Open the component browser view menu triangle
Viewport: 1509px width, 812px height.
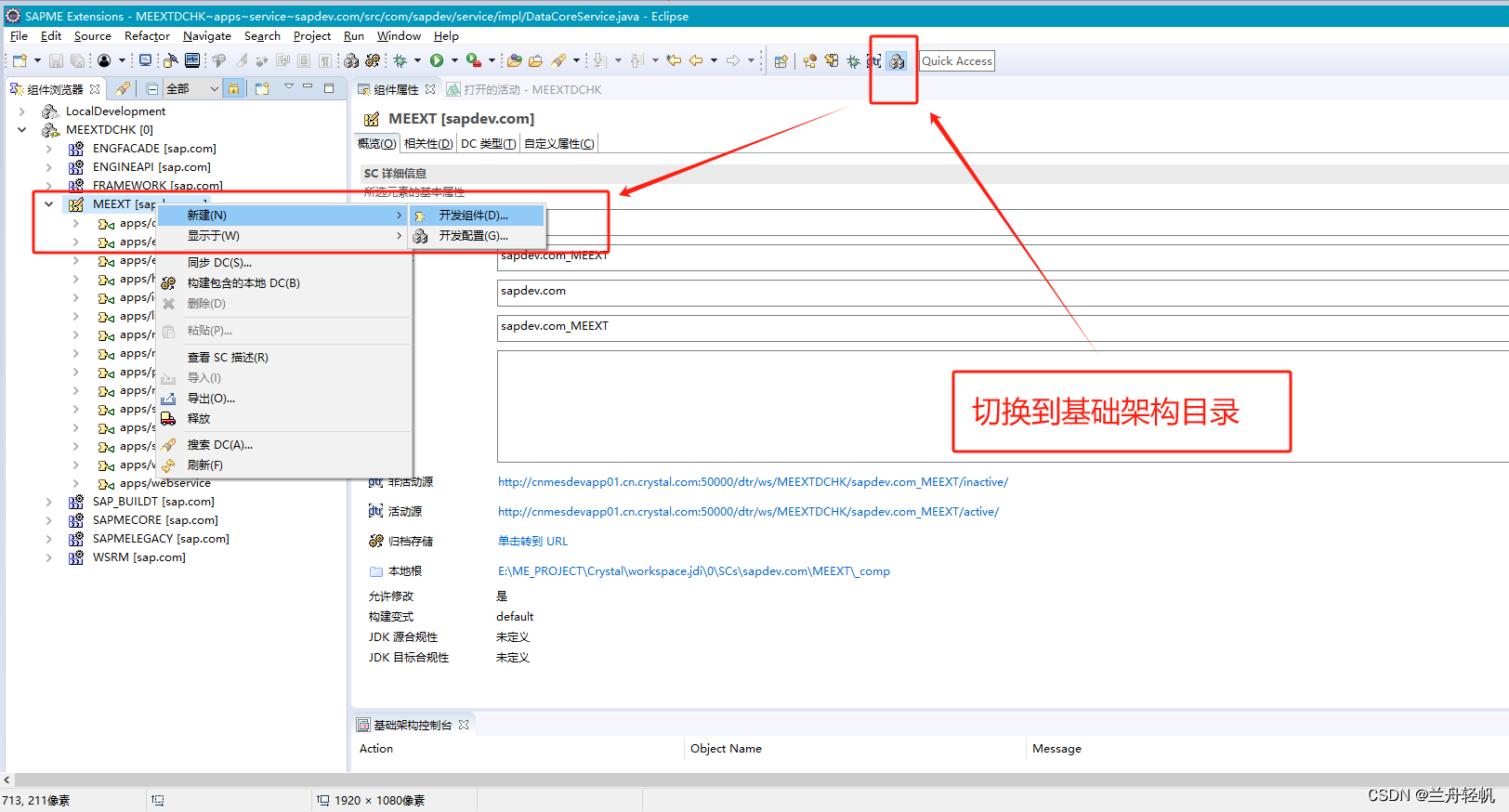[x=289, y=87]
